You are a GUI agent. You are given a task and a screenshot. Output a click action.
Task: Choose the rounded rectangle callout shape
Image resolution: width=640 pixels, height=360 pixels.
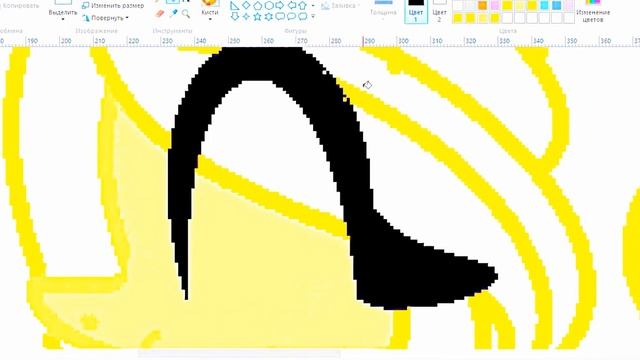click(280, 17)
